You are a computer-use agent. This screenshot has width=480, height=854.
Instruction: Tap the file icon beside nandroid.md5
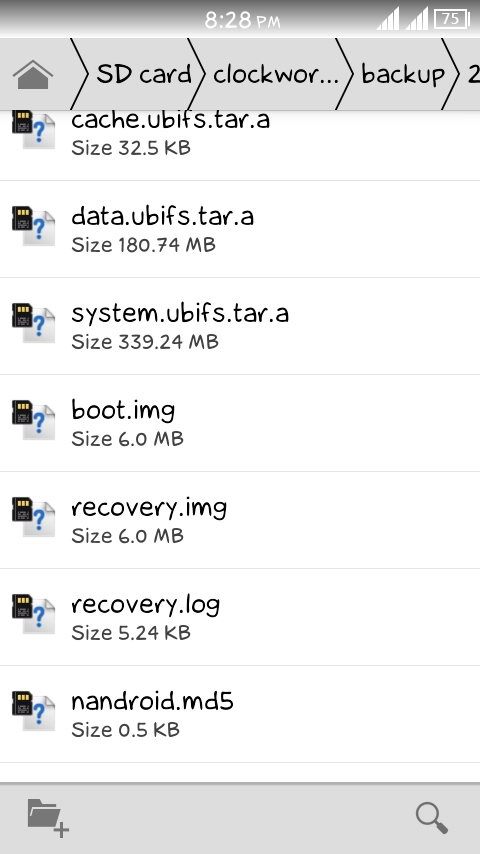point(33,711)
